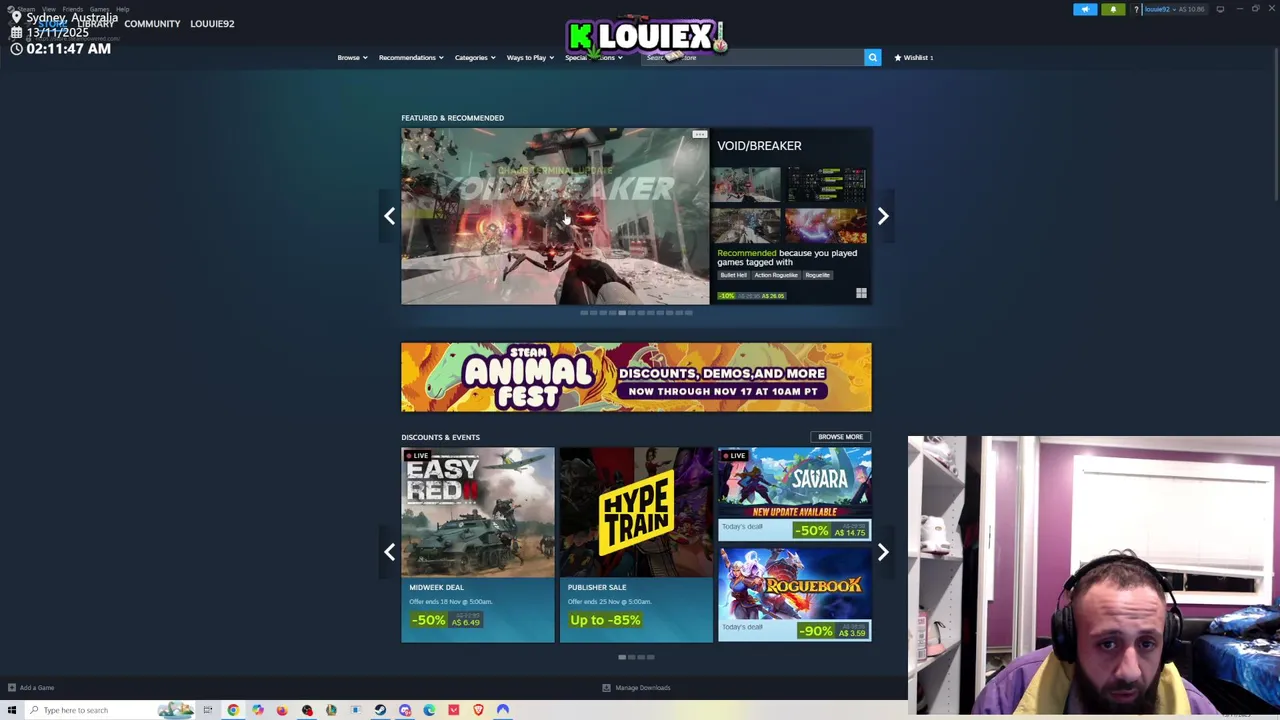
Task: Open the Easy Red 2 midweek deal card
Action: 478,544
